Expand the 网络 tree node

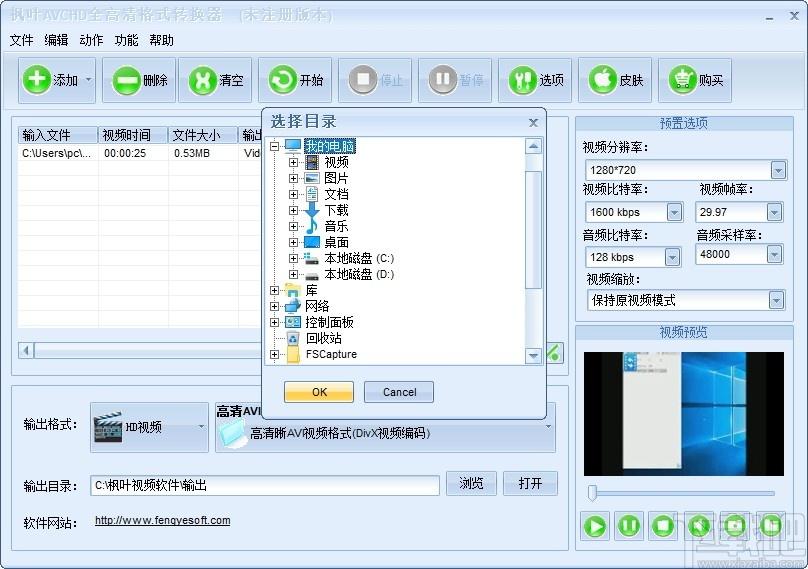(274, 306)
